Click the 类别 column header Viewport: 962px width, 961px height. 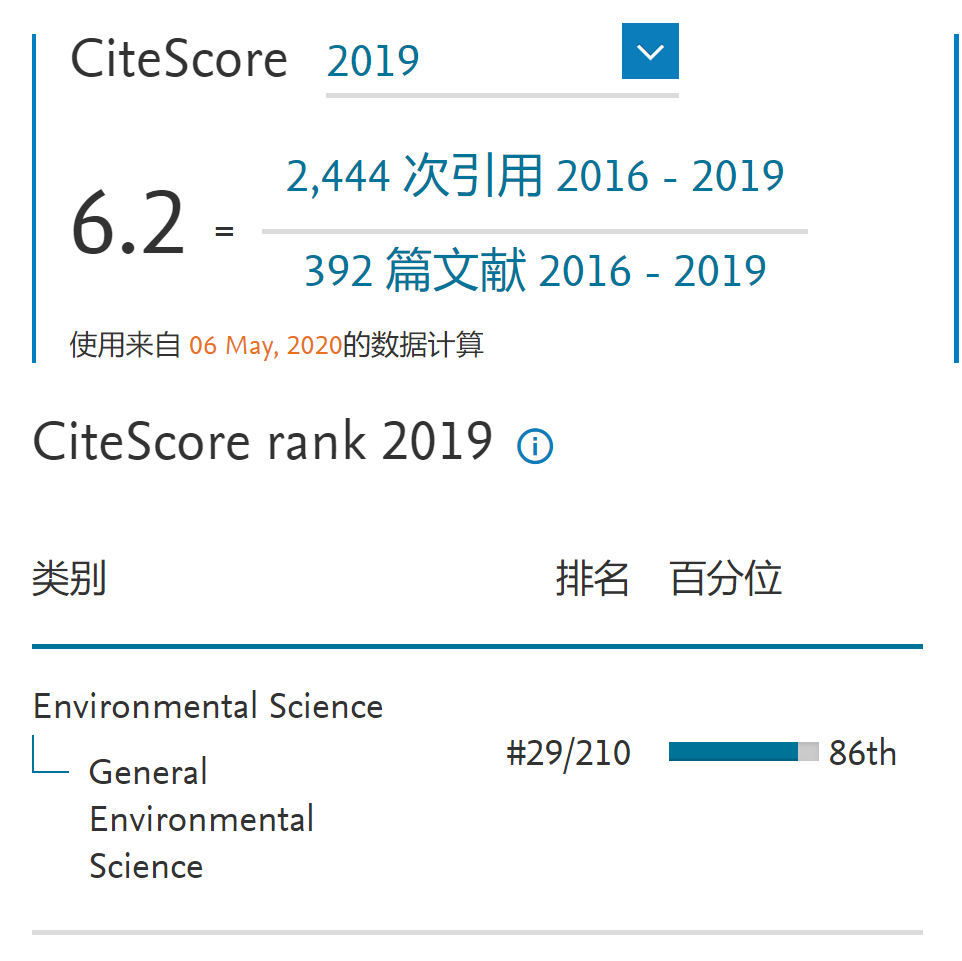pos(69,578)
